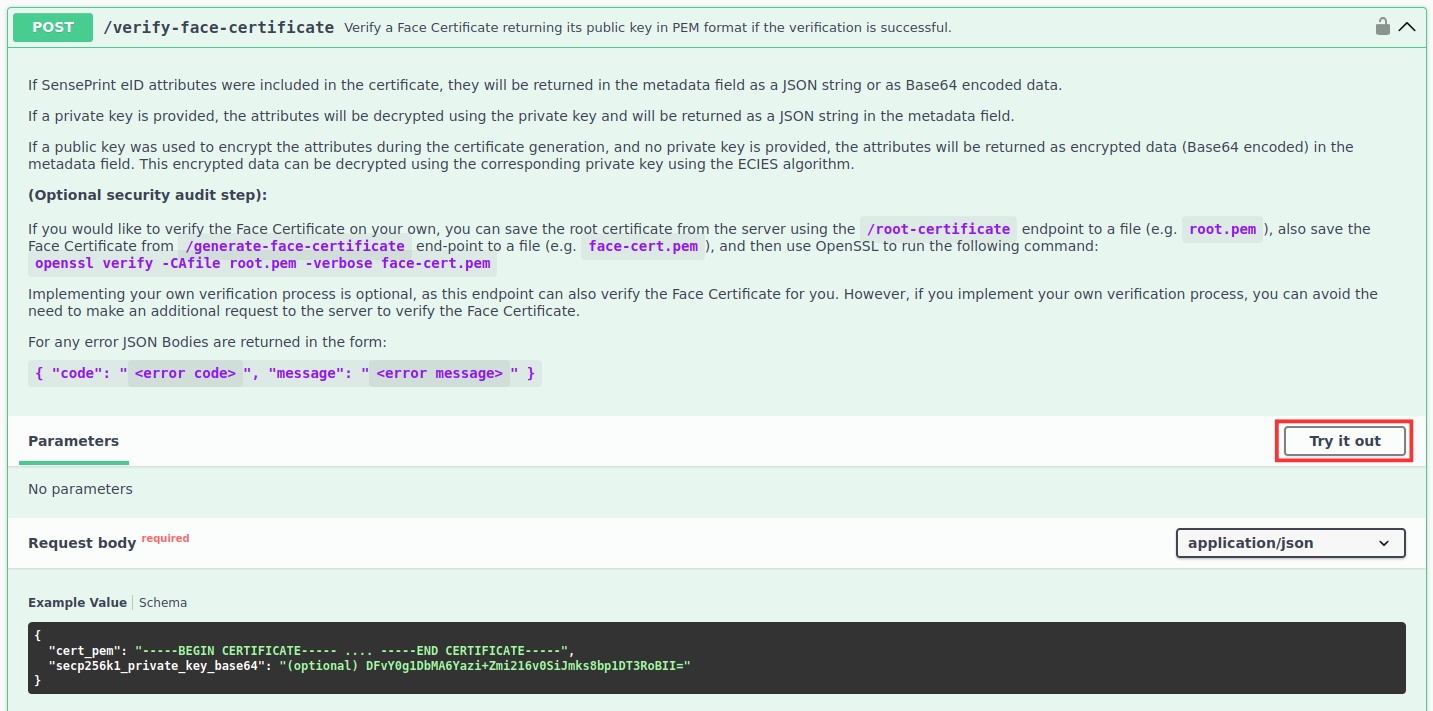Click the endpoint summary description text
The height and width of the screenshot is (711, 1433).
(647, 28)
